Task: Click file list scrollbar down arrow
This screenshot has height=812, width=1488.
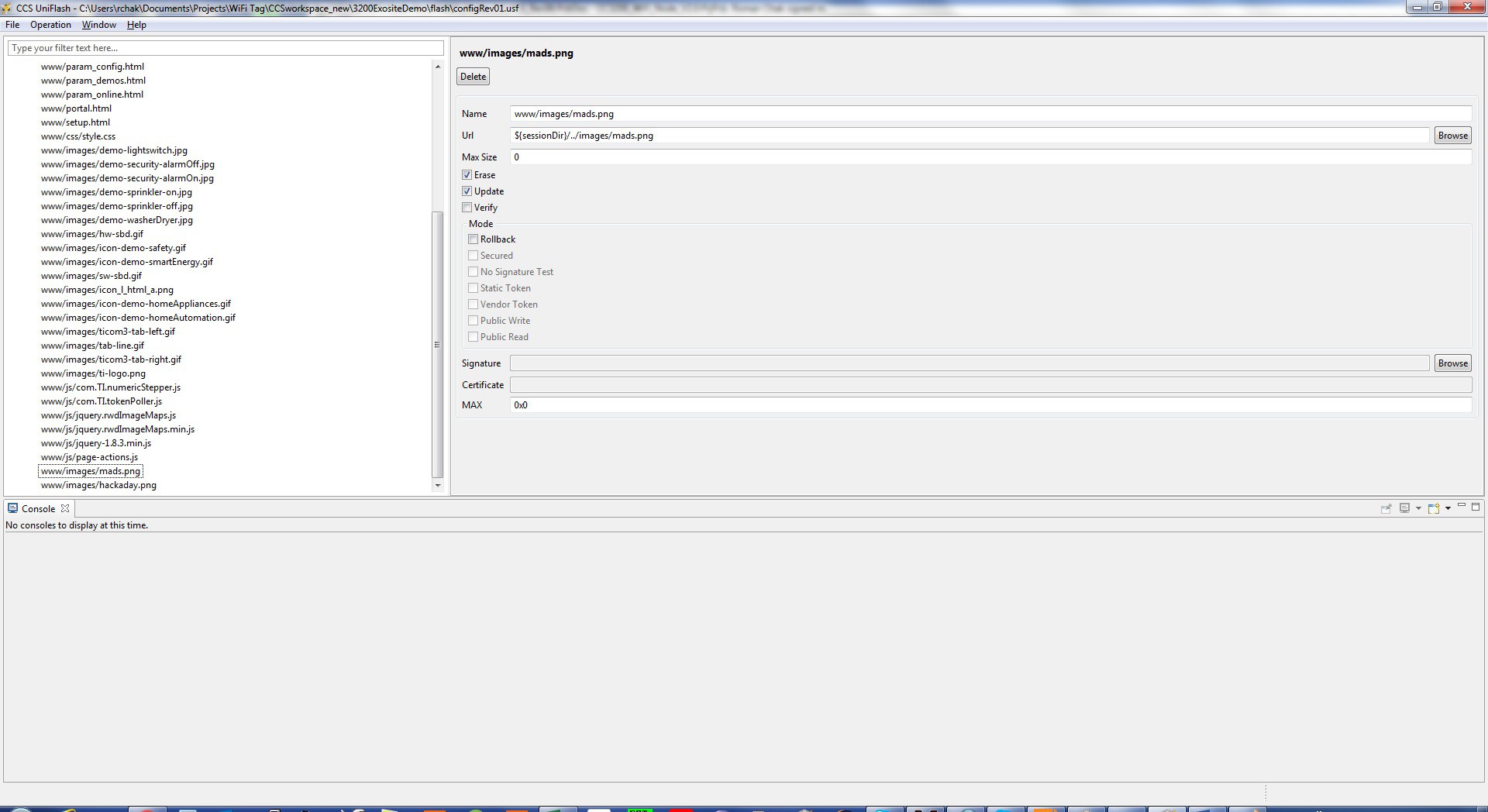Action: [437, 485]
